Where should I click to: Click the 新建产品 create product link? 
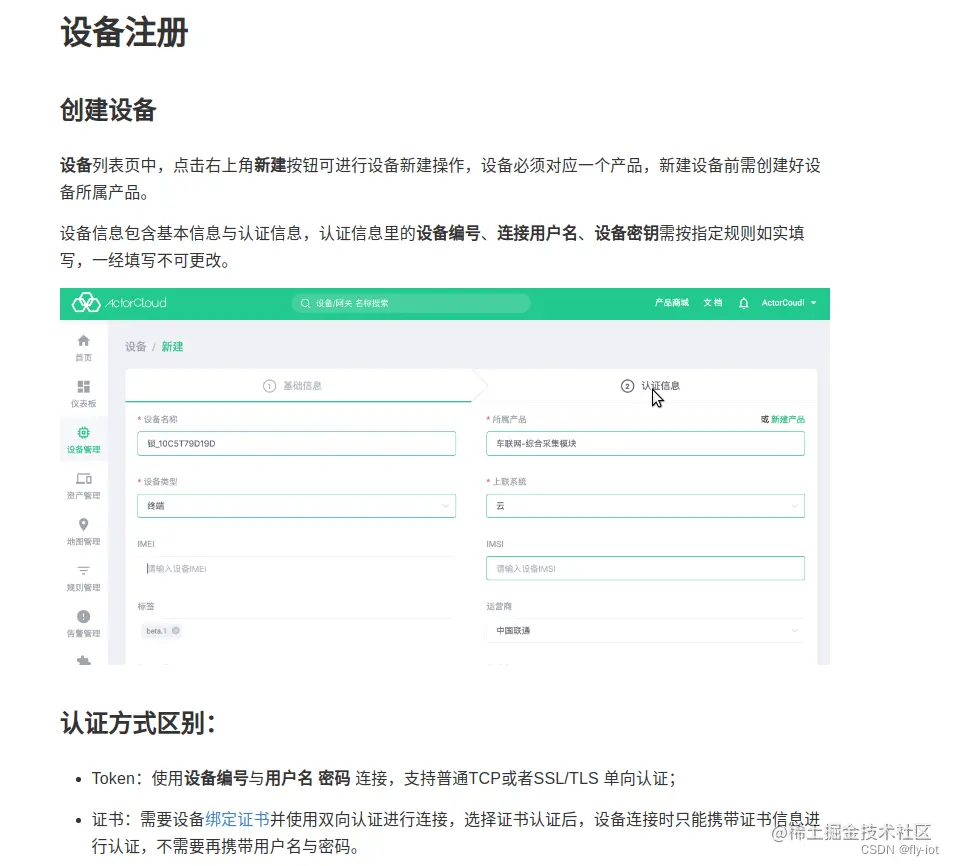pyautogui.click(x=786, y=421)
